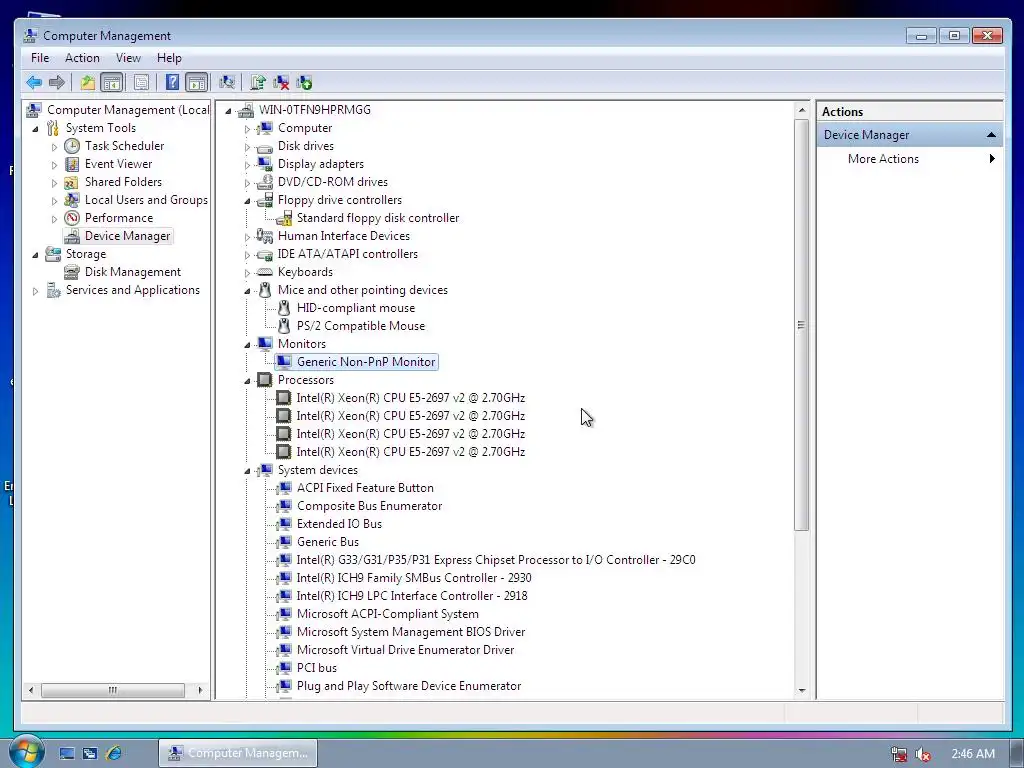Open the Action menu
Image resolution: width=1024 pixels, height=768 pixels.
point(82,58)
